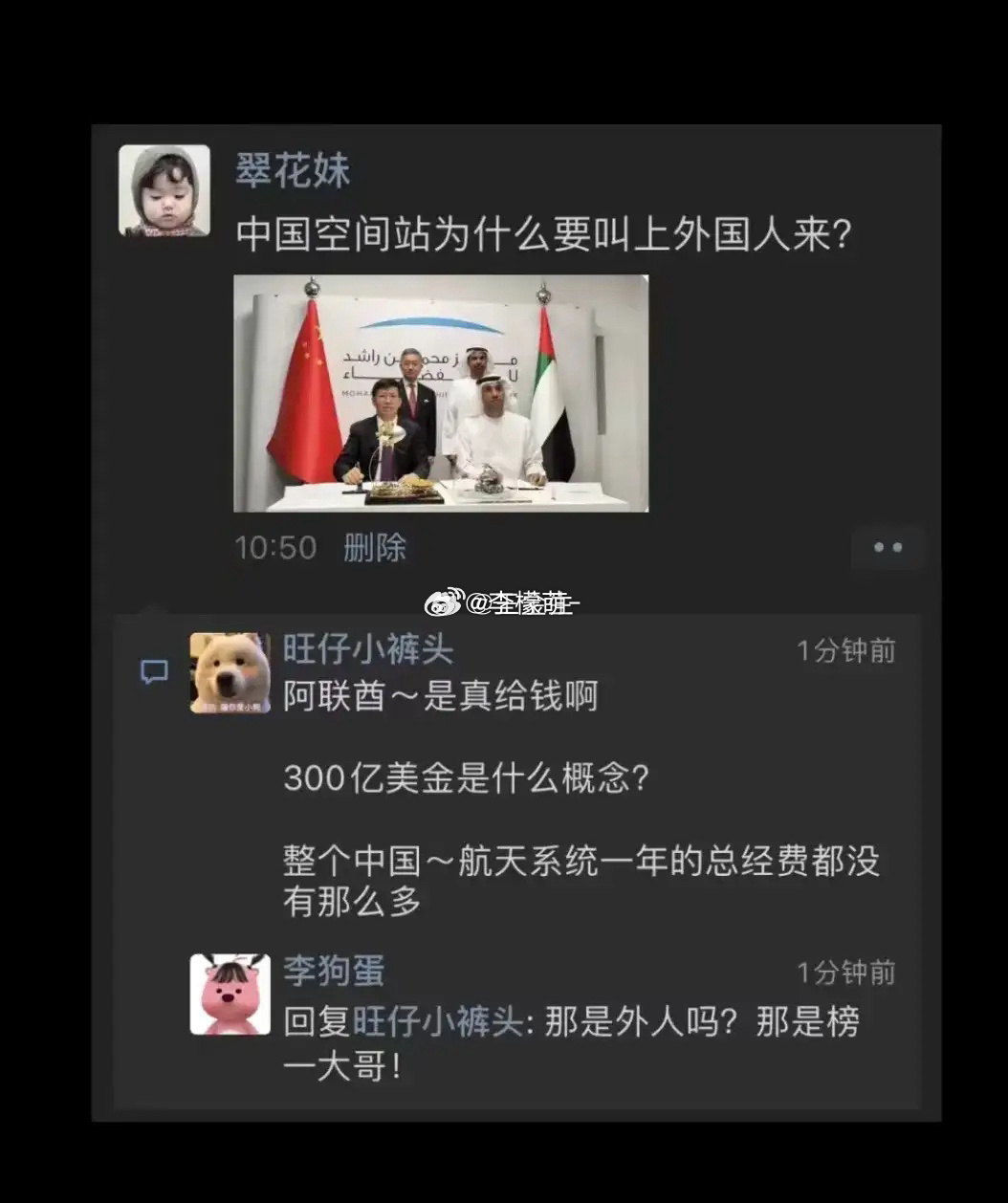Tap the reply text 那是榜一大哥
The height and width of the screenshot is (1203, 1008).
tap(571, 1043)
